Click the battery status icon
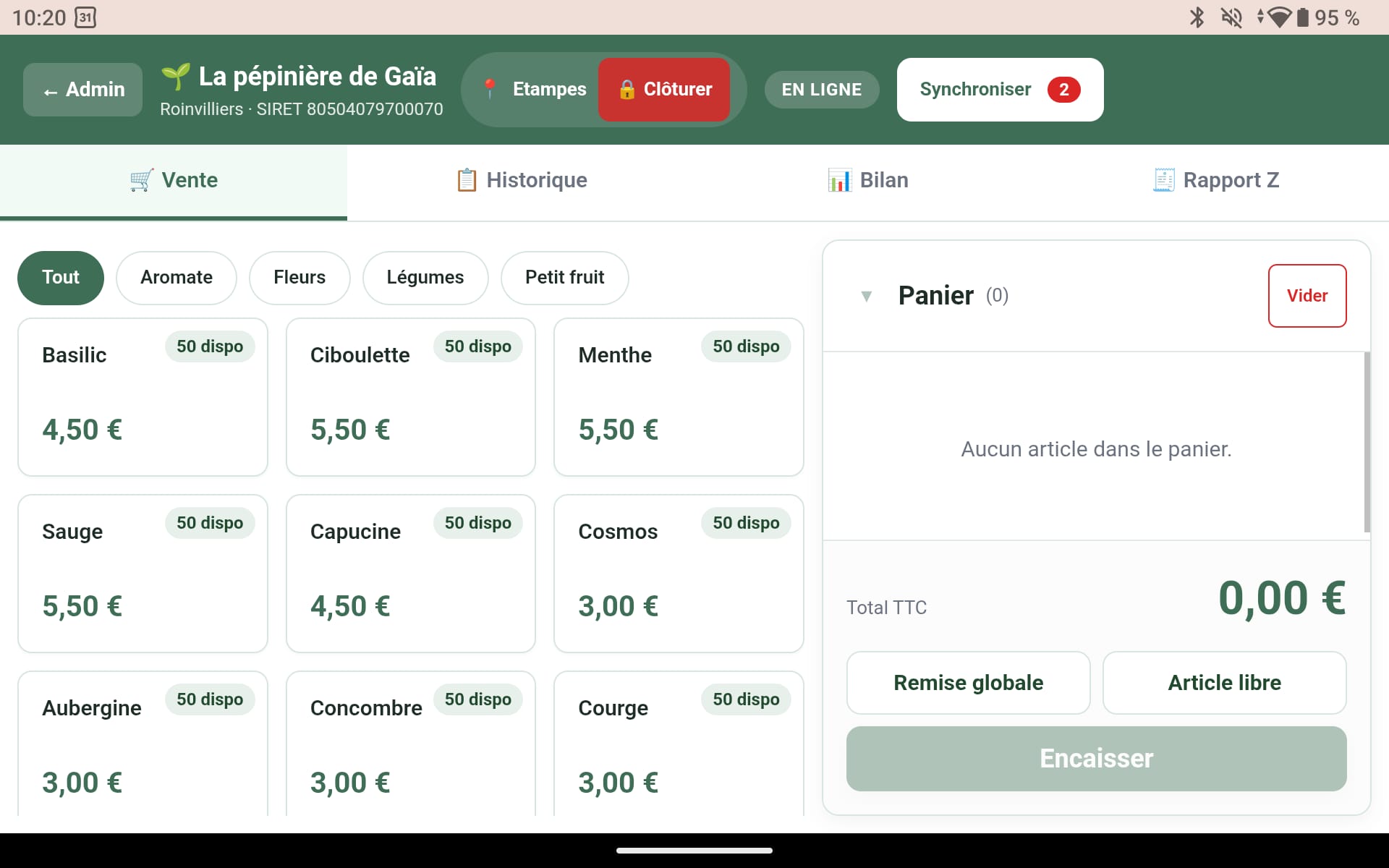Screen dimensions: 1389x868 click(1302, 17)
